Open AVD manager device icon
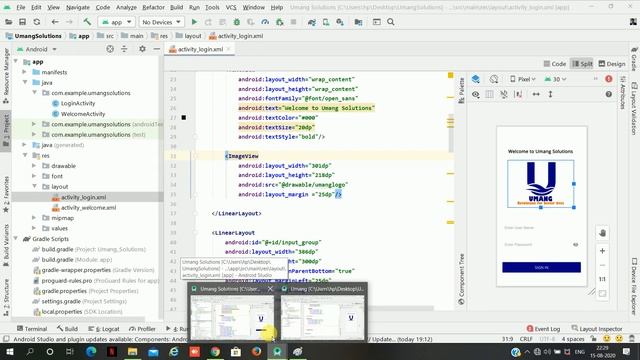640x360 pixels. tap(326, 22)
